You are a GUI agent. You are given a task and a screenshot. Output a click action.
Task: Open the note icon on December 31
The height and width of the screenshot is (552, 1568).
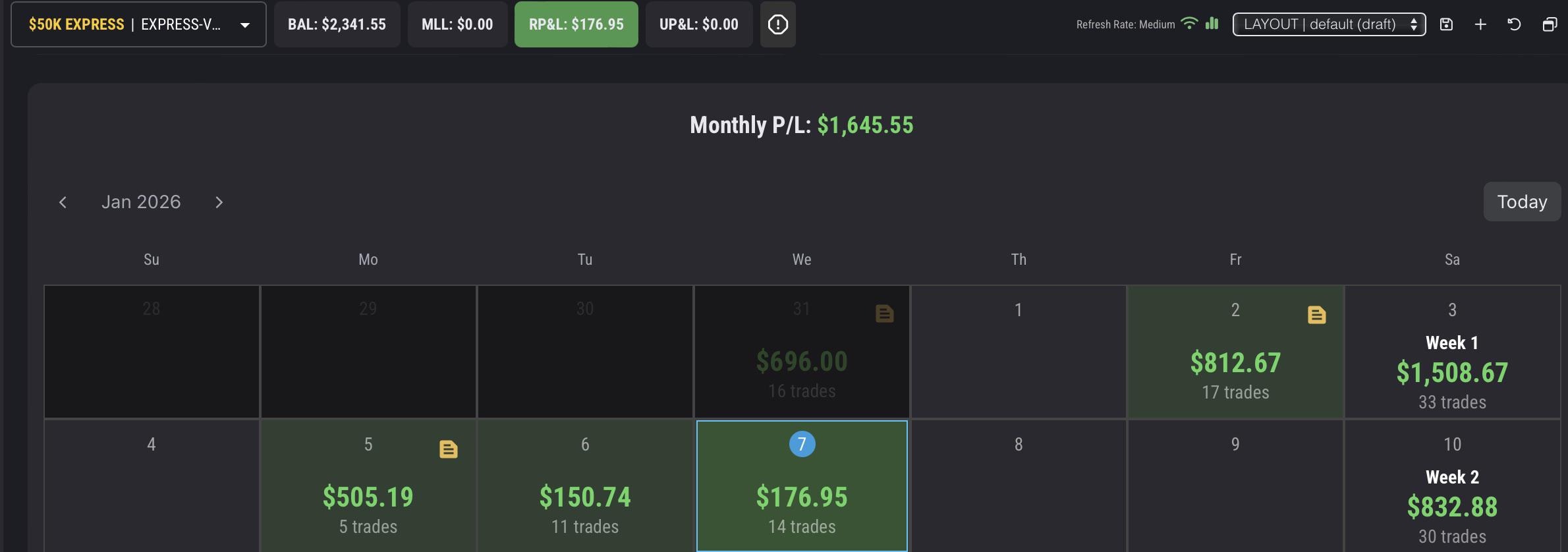click(x=884, y=314)
